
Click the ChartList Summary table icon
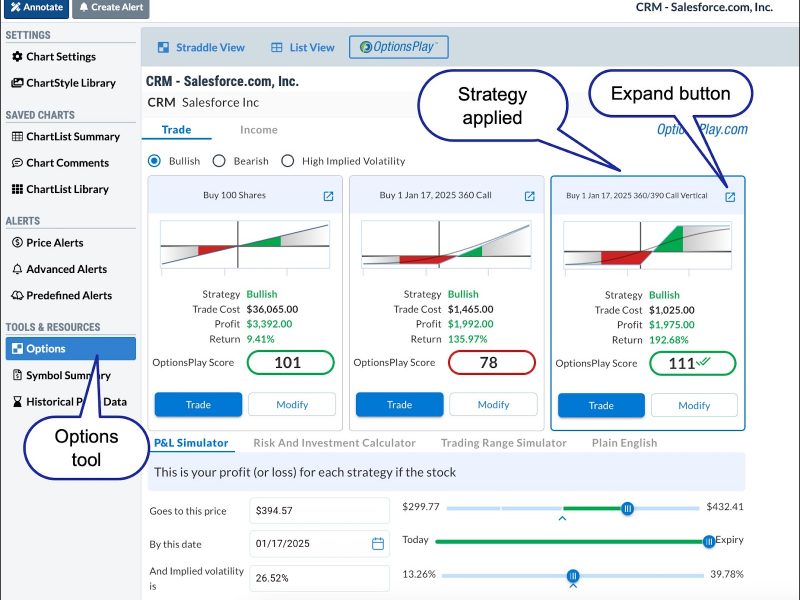17,136
